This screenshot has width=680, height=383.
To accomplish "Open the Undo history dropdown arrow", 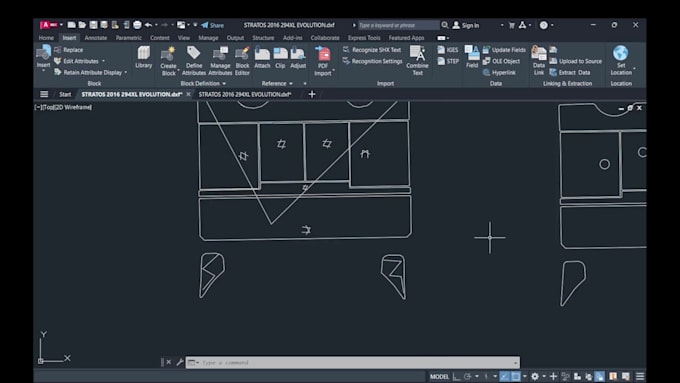I will tap(156, 25).
